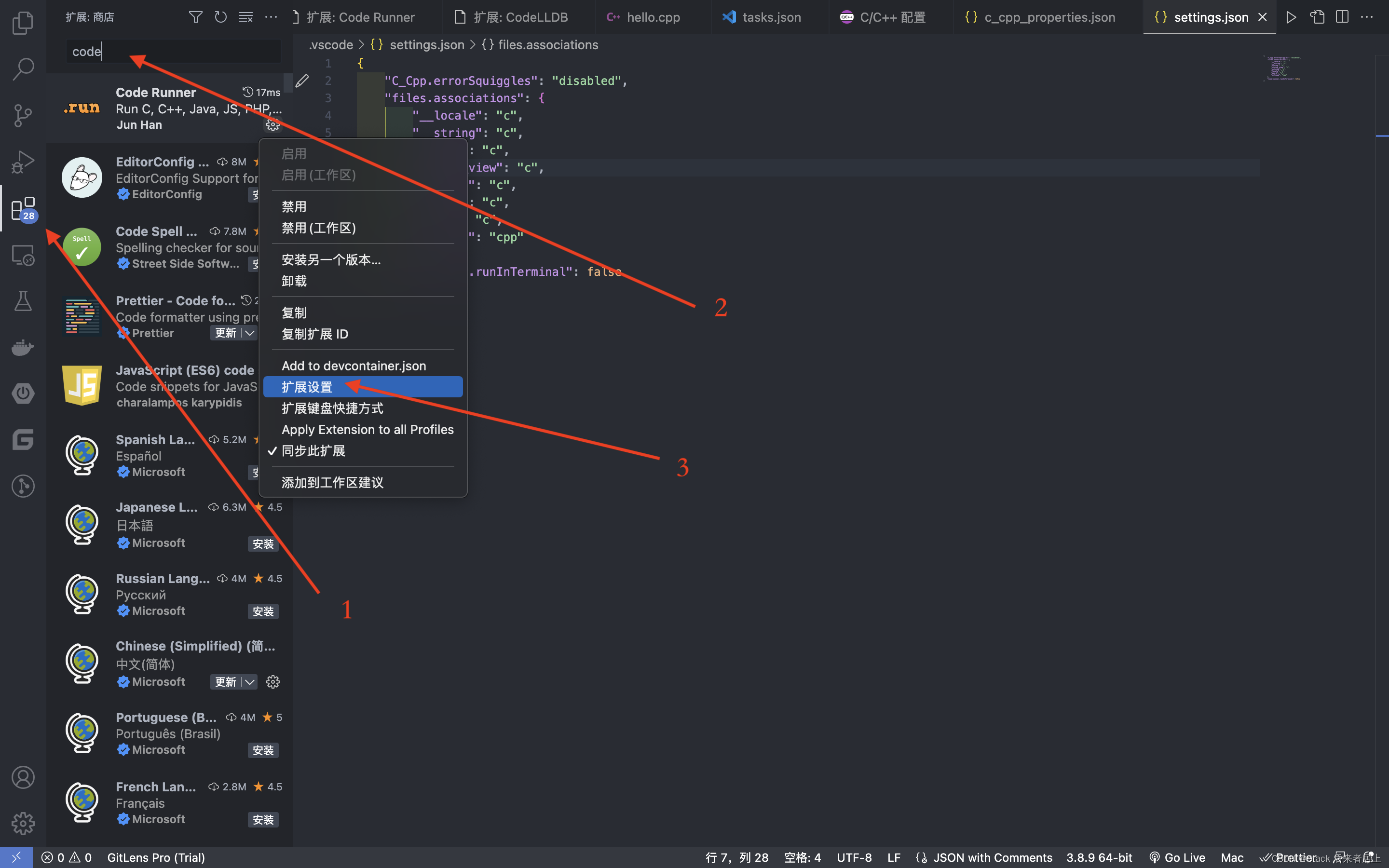Select the Code Runner extension entry
1389x868 pixels.
click(169, 108)
